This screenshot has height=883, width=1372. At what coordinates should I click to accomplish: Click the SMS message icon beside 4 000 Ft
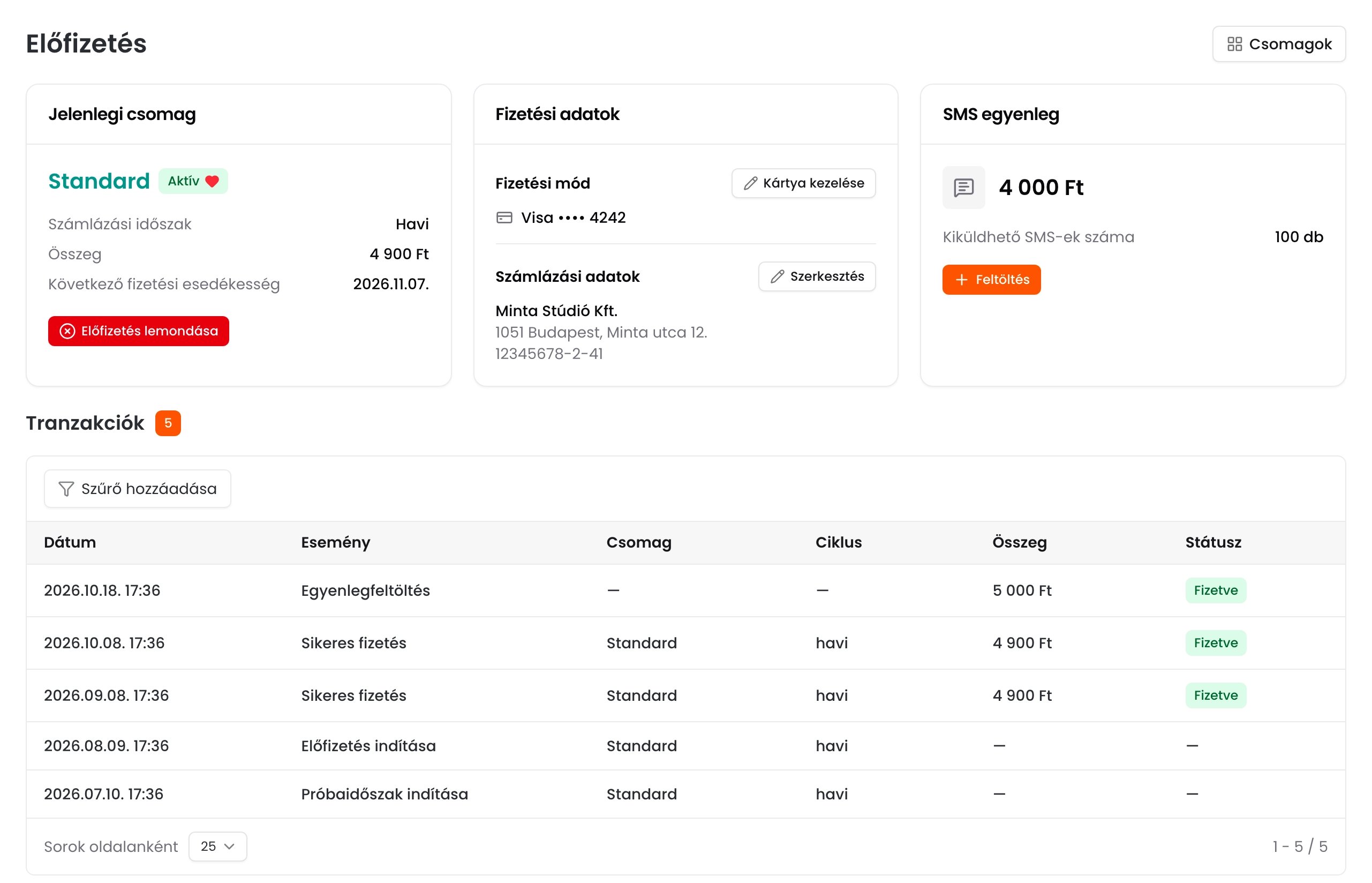tap(963, 188)
